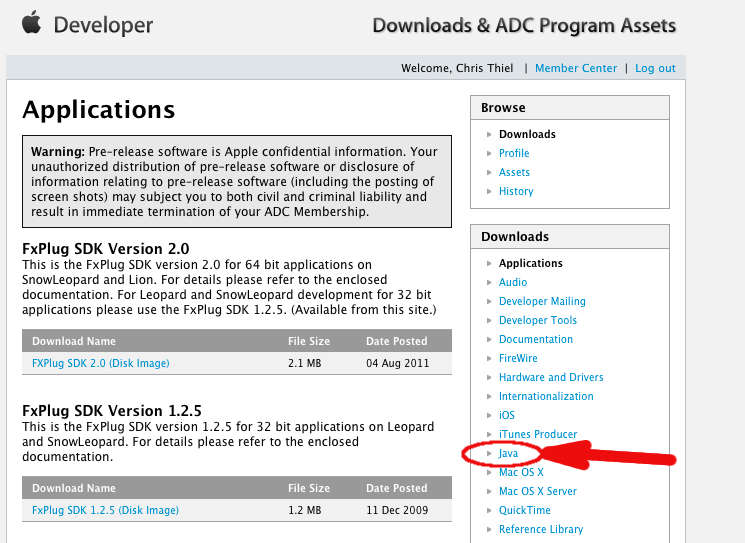Image resolution: width=745 pixels, height=543 pixels.
Task: Log out of the developer account
Action: pos(655,68)
